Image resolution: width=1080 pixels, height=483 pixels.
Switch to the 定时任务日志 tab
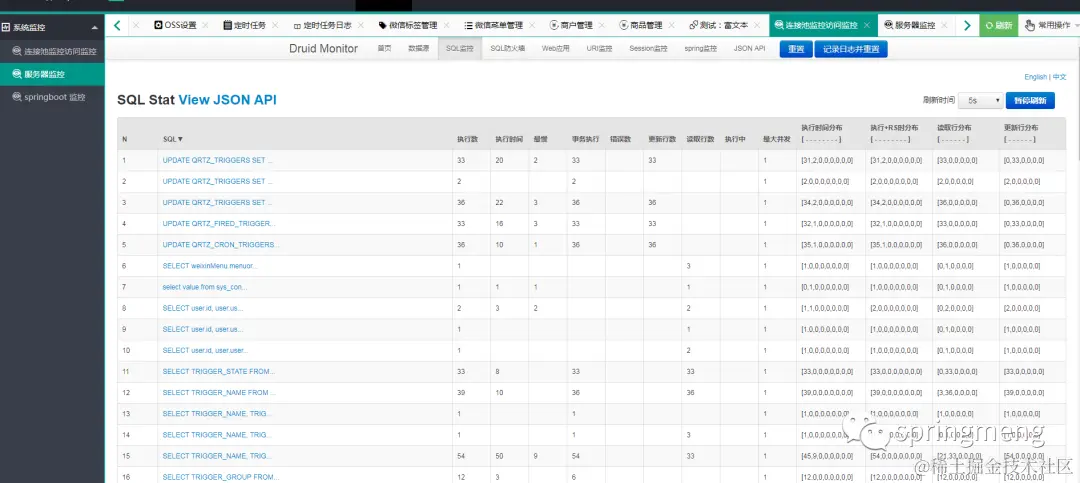coord(322,25)
